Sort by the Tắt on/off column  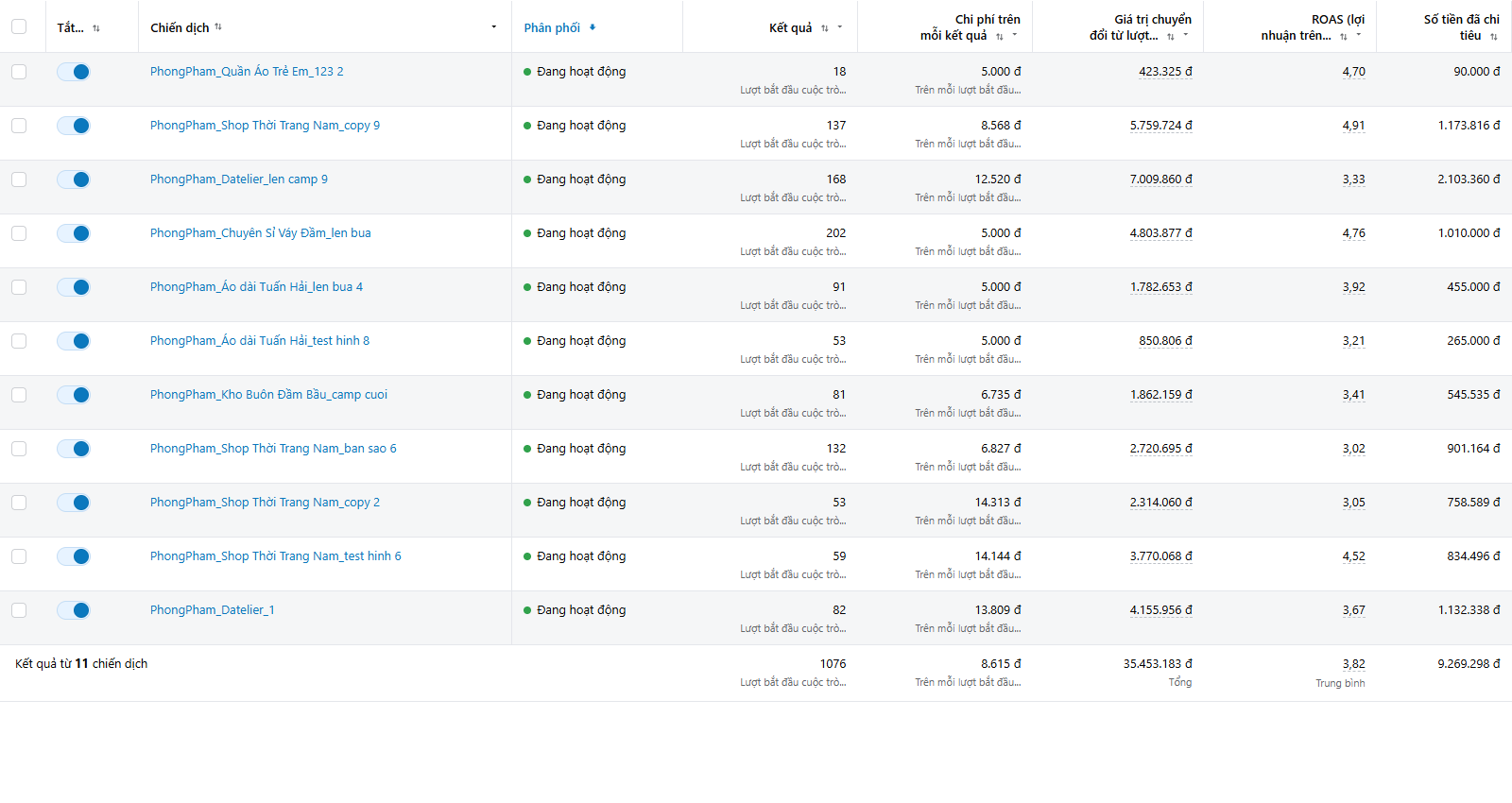click(95, 28)
